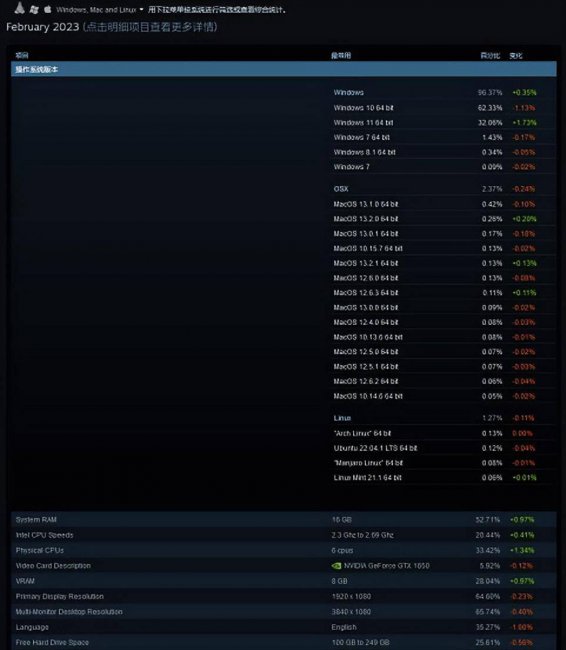Collapse the 操作系统版本 section header
Screen dimensions: 566x650
(x=284, y=69)
